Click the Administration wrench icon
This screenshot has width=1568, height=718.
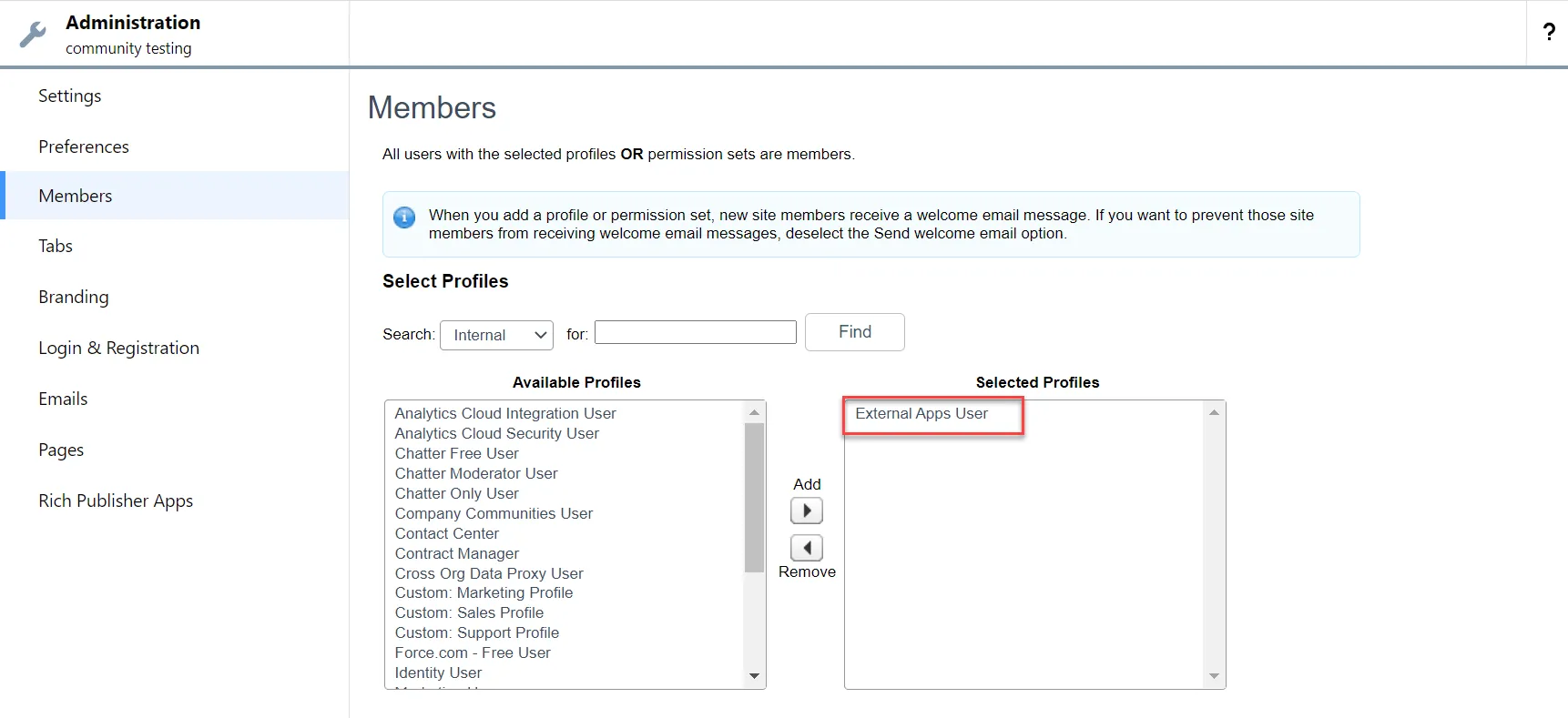pyautogui.click(x=33, y=33)
